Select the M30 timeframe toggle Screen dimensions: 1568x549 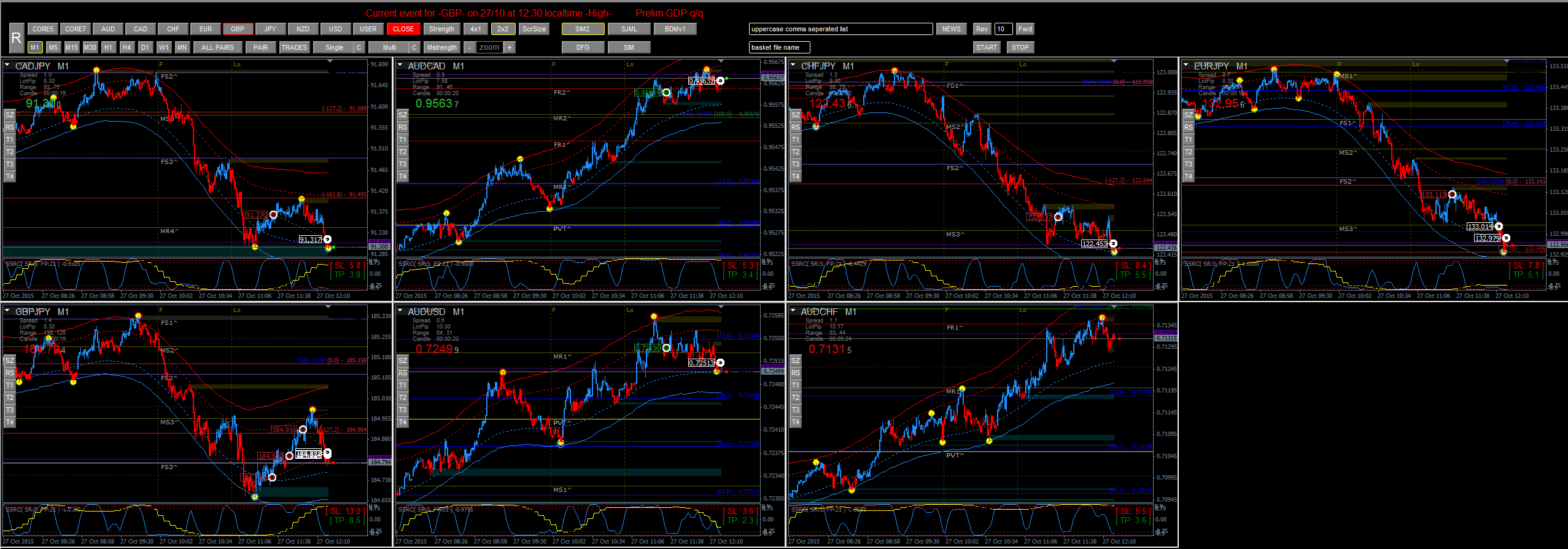click(x=90, y=47)
